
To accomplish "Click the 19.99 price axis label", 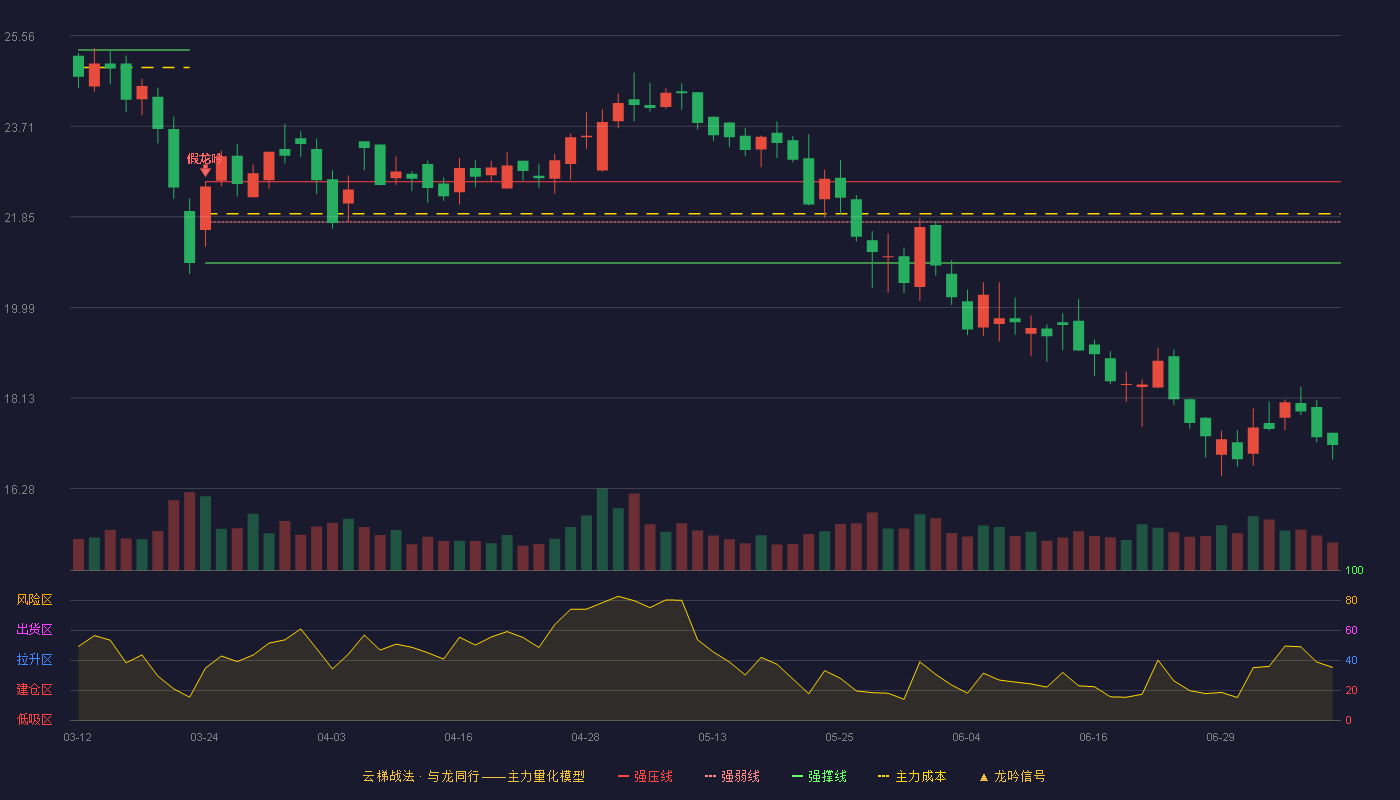I will tap(19, 308).
